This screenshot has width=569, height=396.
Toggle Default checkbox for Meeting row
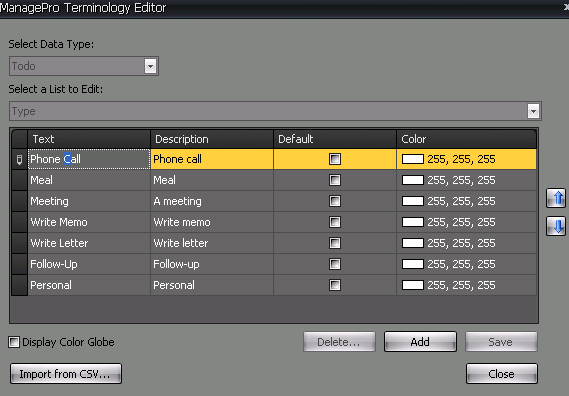[x=335, y=201]
